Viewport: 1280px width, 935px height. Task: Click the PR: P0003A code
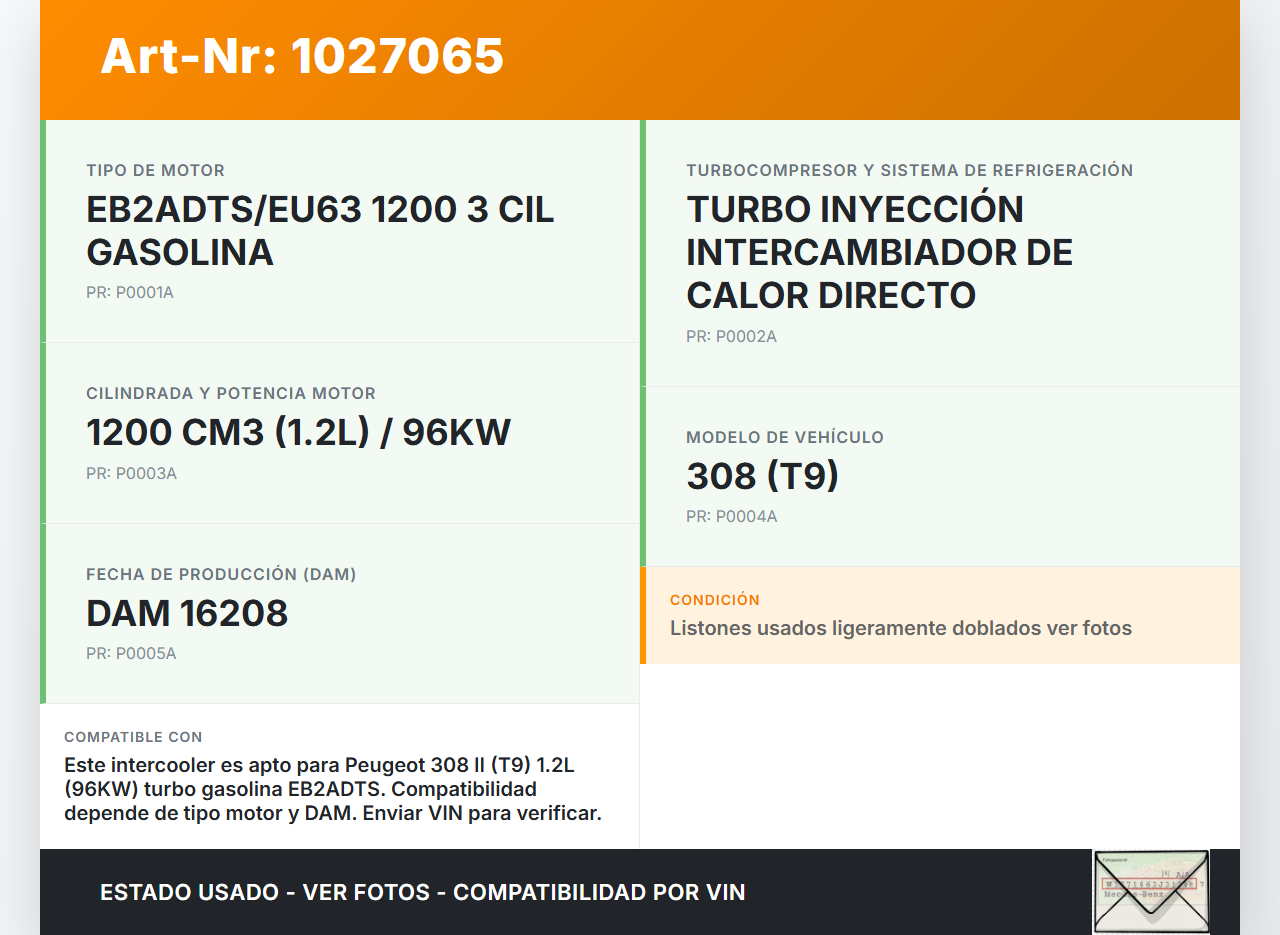pyautogui.click(x=131, y=474)
